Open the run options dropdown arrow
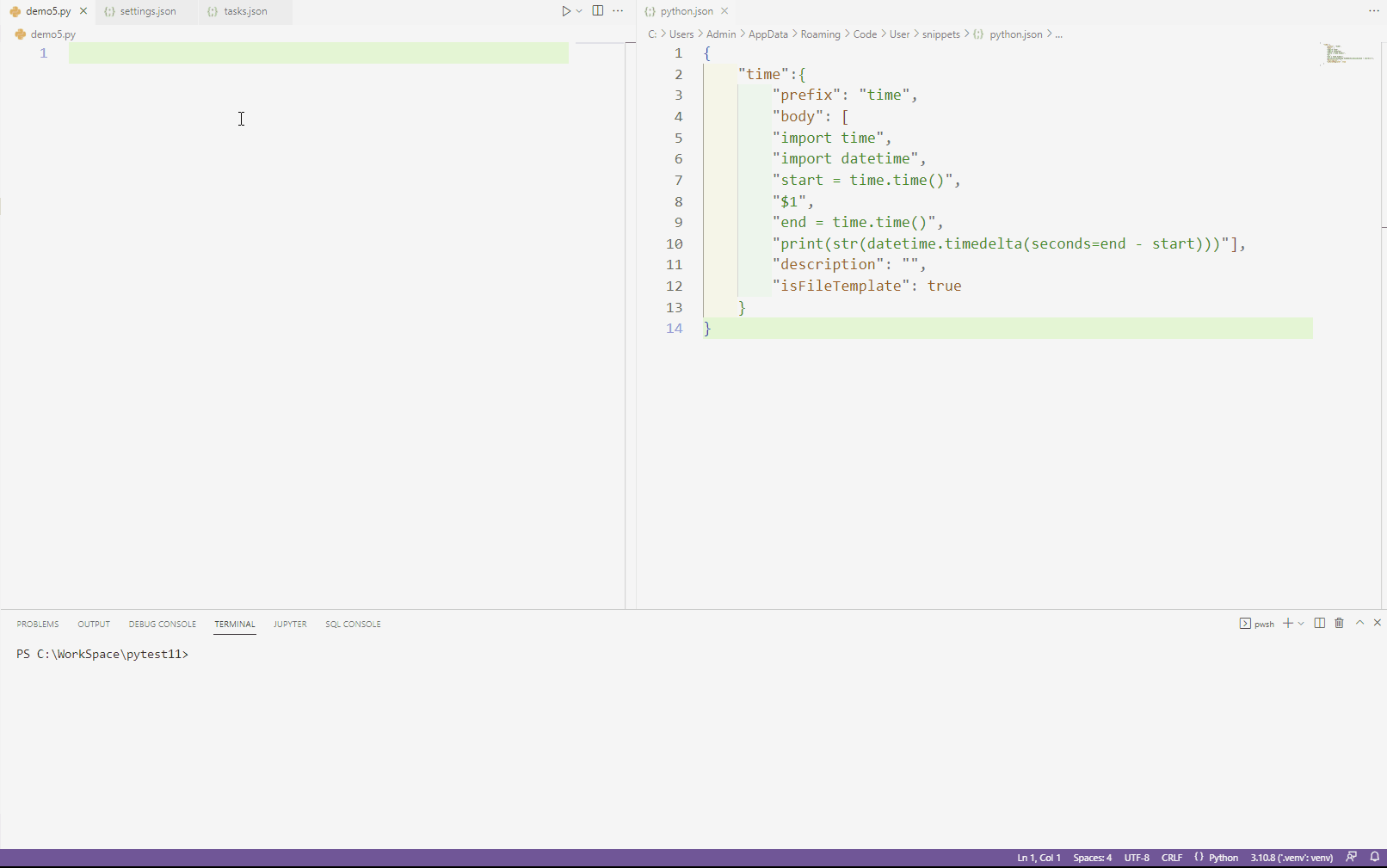The image size is (1387, 868). click(x=580, y=10)
